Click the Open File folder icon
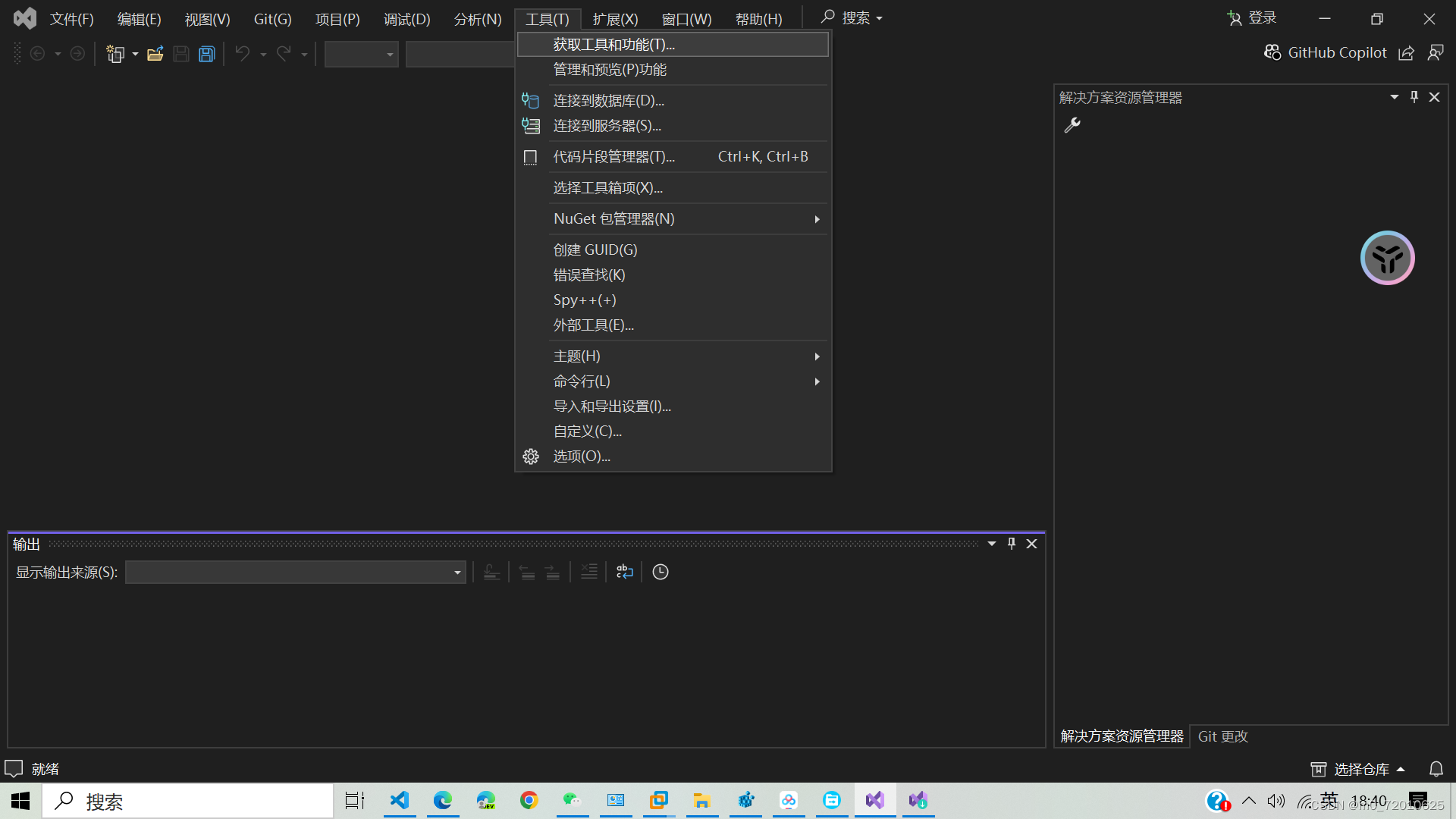This screenshot has width=1456, height=819. tap(155, 54)
